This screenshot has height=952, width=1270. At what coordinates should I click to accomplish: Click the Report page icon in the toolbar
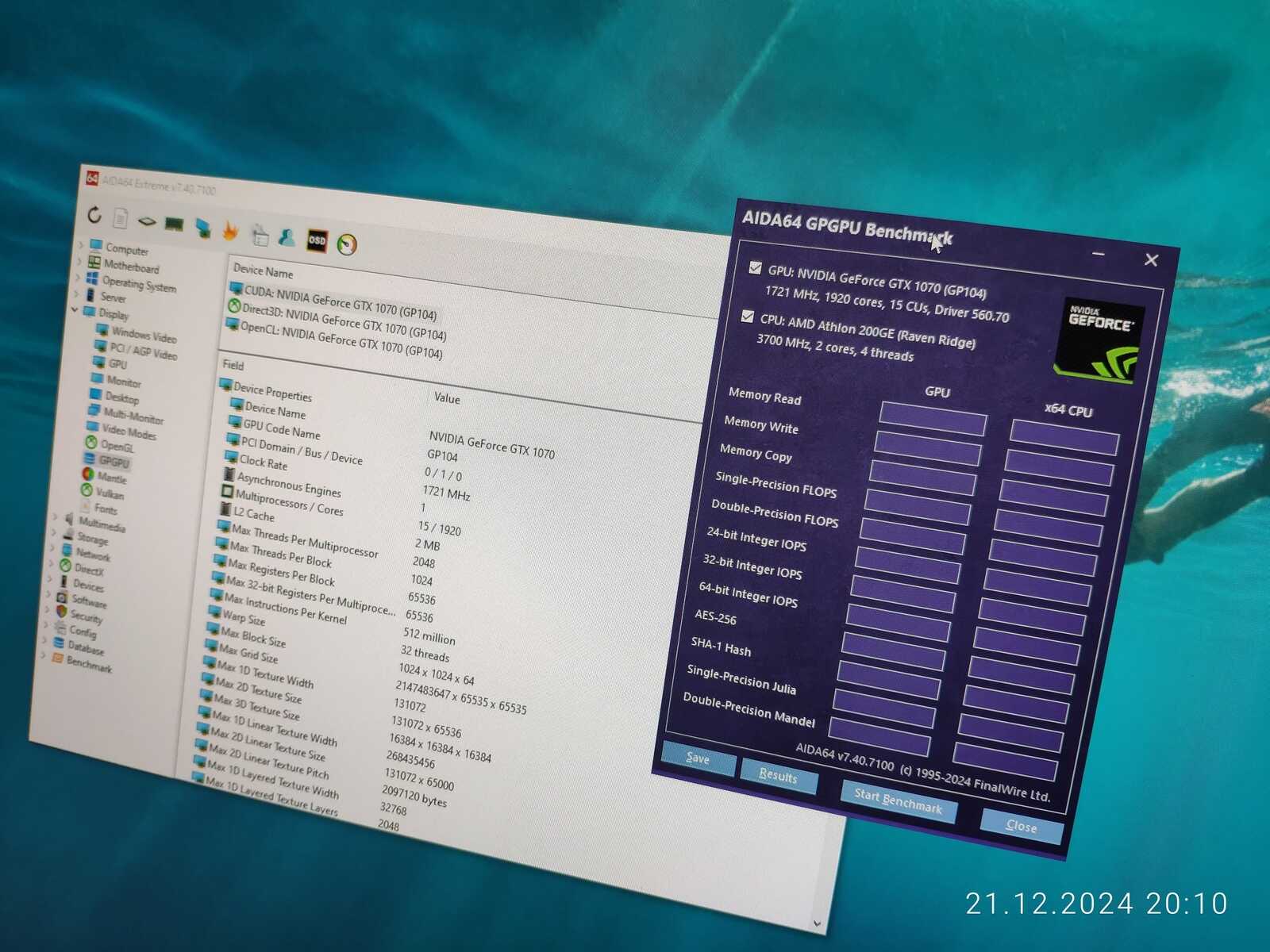121,217
